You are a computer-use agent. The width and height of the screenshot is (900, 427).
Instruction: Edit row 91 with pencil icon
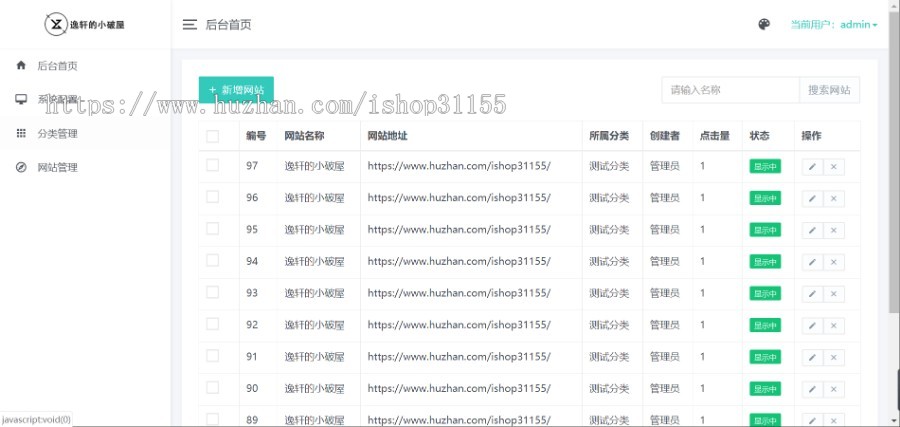tap(812, 358)
